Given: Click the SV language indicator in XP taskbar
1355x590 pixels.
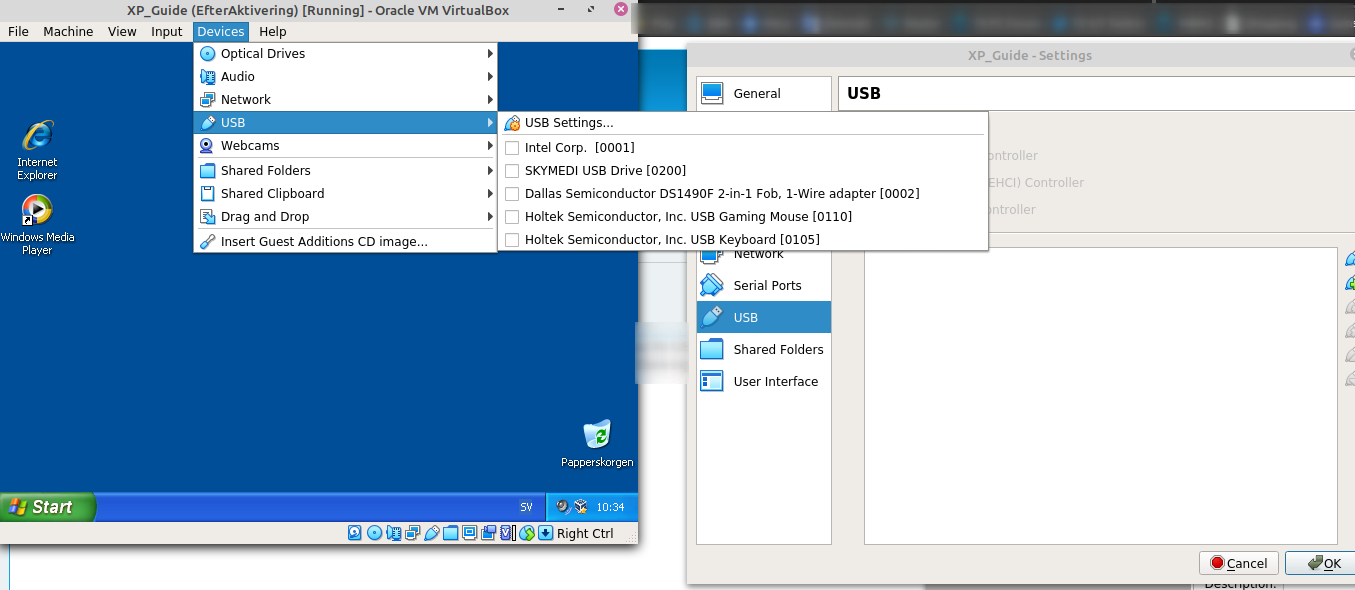Looking at the screenshot, I should 526,507.
